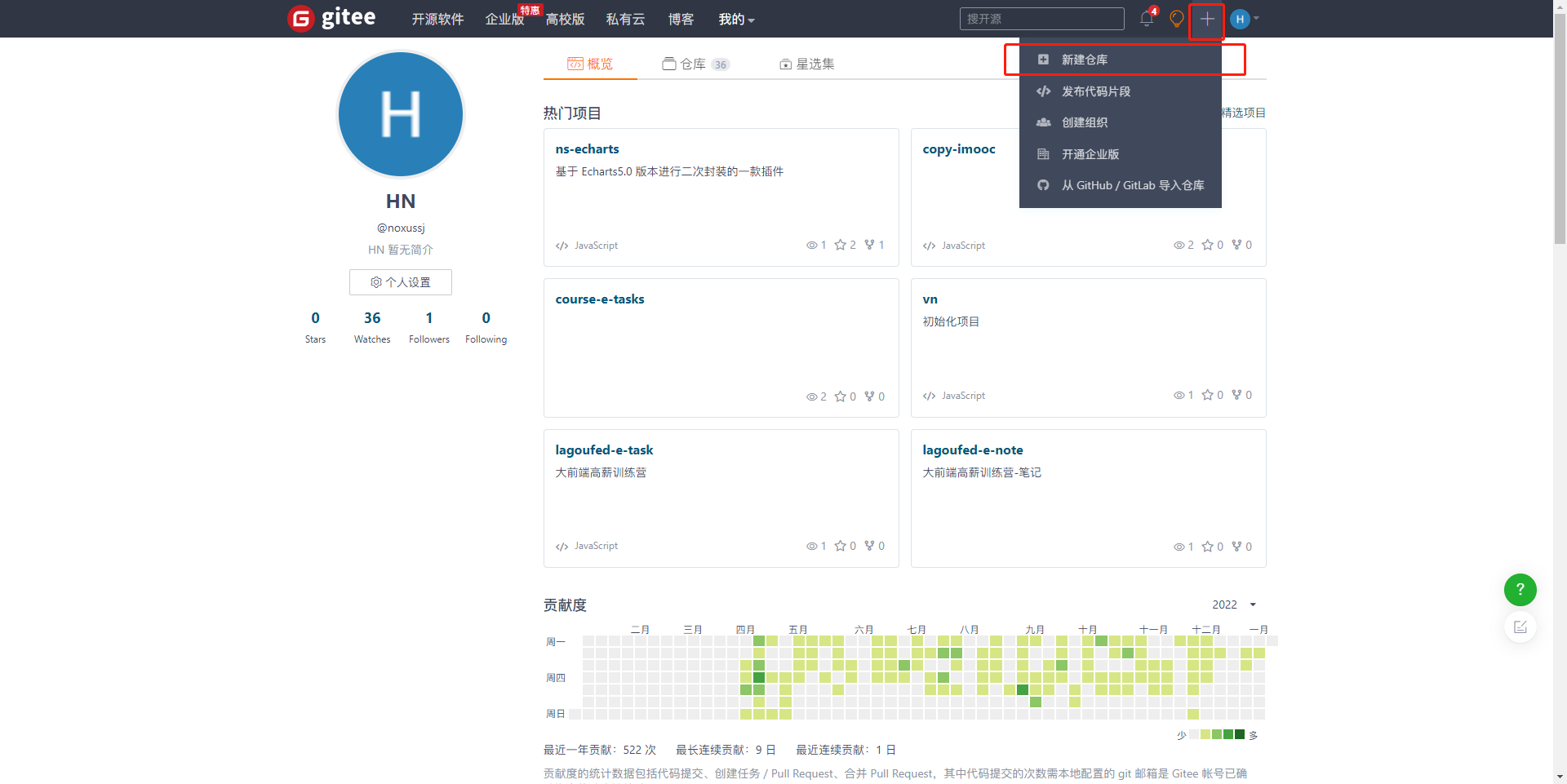Viewport: 1567px width, 784px height.
Task: Open the 2022 year dropdown
Action: tap(1234, 605)
